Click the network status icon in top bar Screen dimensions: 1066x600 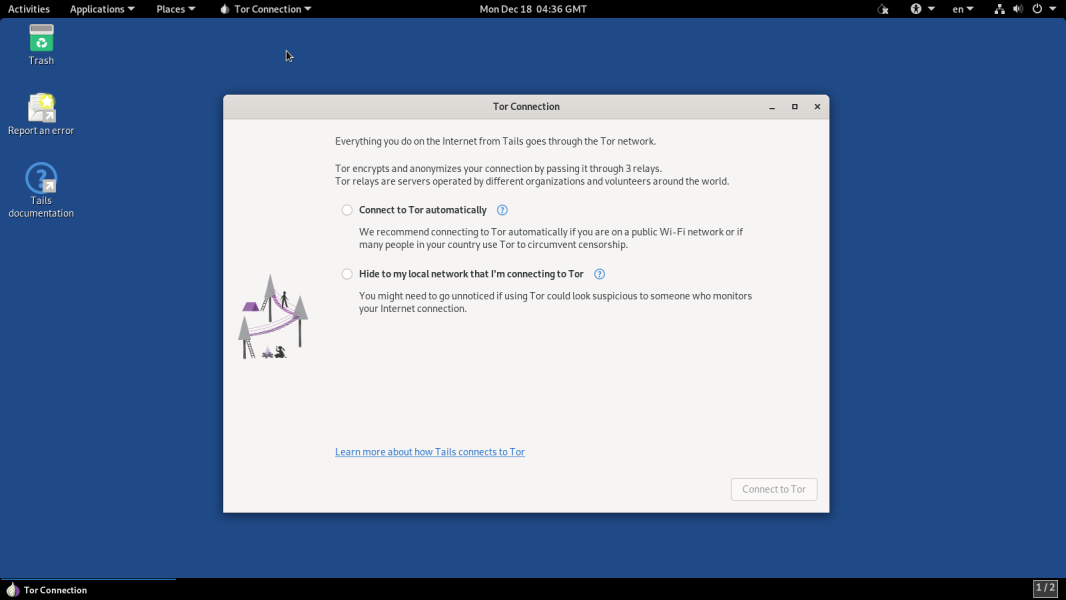point(999,9)
